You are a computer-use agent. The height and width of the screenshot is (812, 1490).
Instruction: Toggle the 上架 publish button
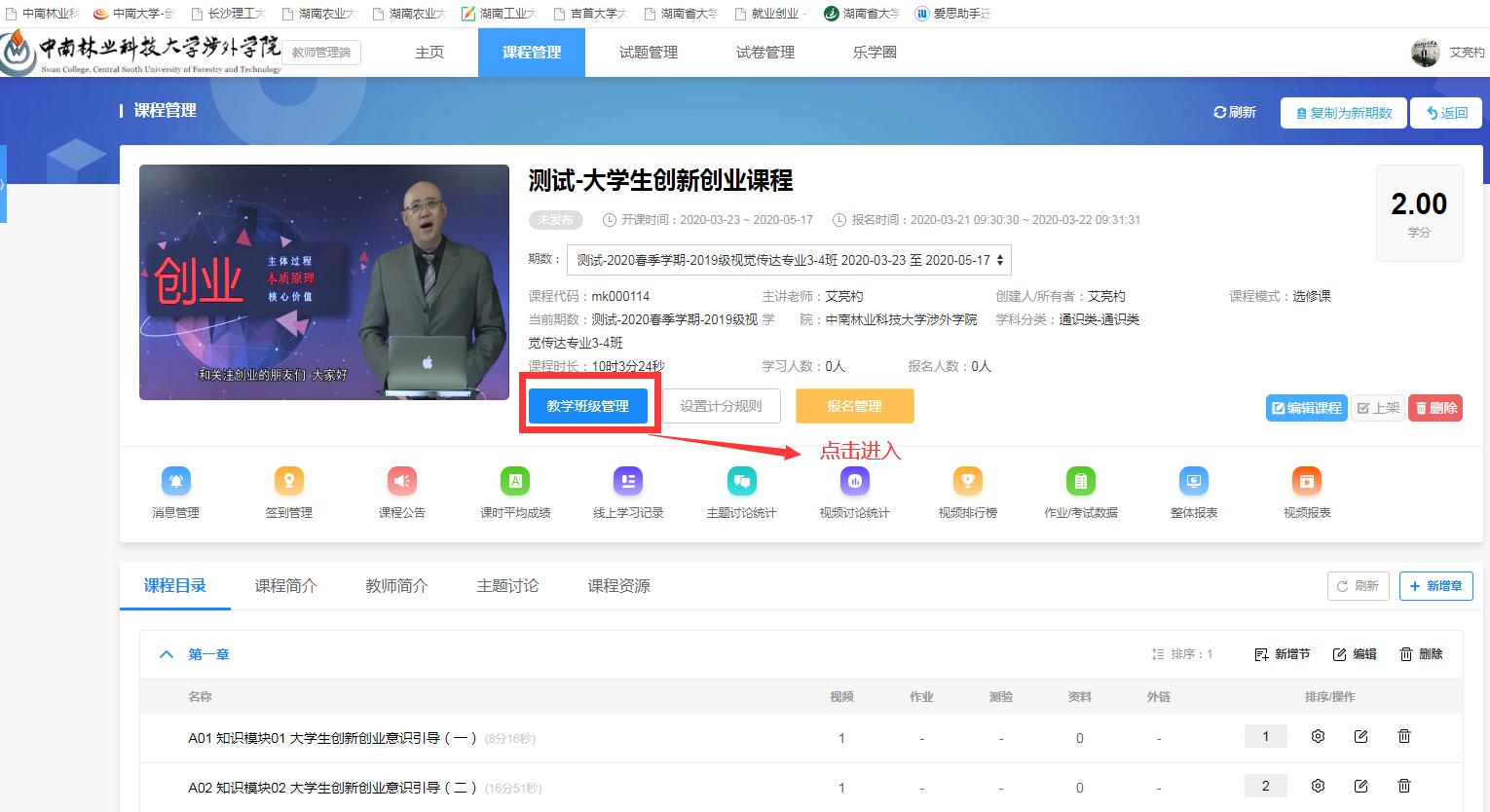pos(1378,408)
